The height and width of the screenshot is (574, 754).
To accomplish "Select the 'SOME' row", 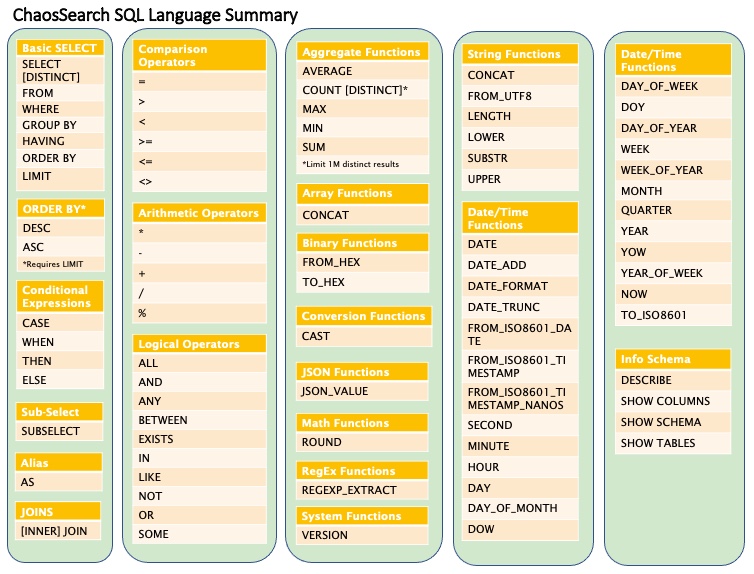I will pos(200,534).
